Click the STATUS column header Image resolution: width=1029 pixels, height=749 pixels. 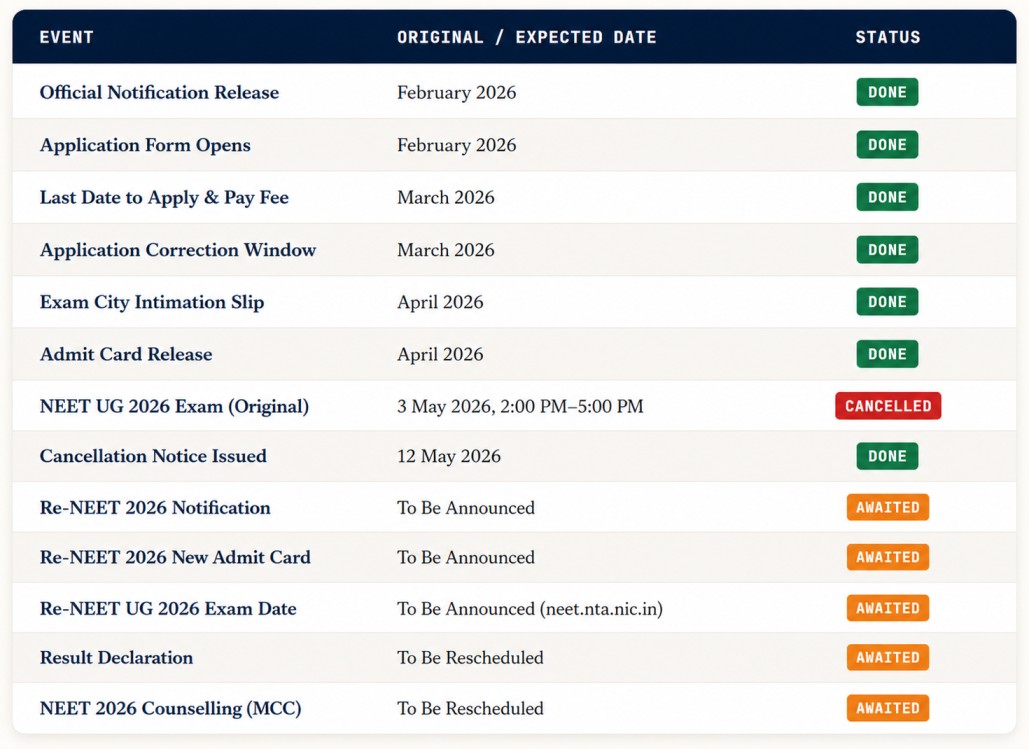tap(887, 37)
